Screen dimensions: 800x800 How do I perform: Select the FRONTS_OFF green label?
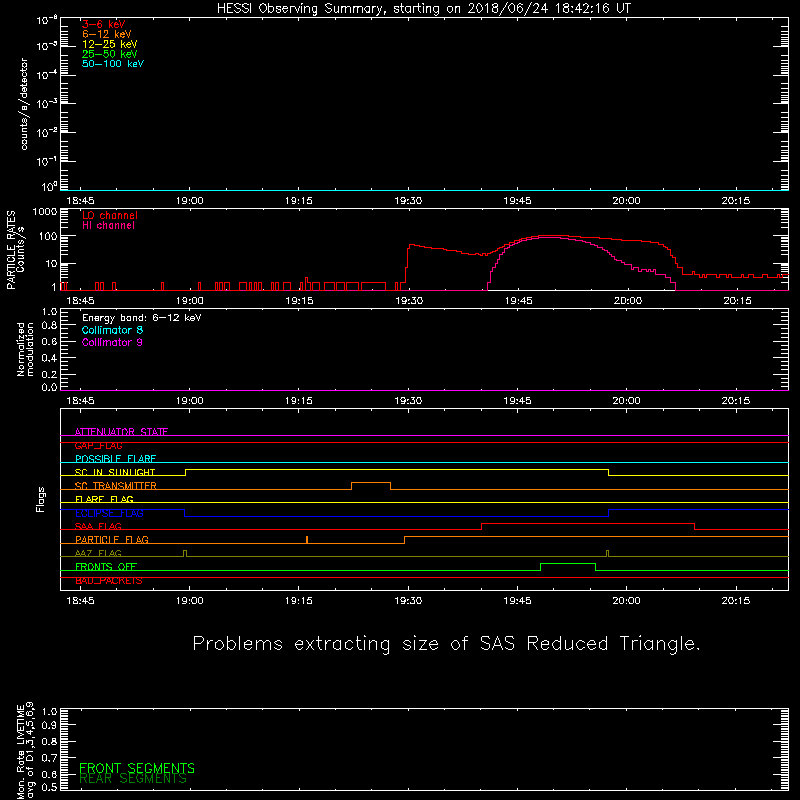106,566
